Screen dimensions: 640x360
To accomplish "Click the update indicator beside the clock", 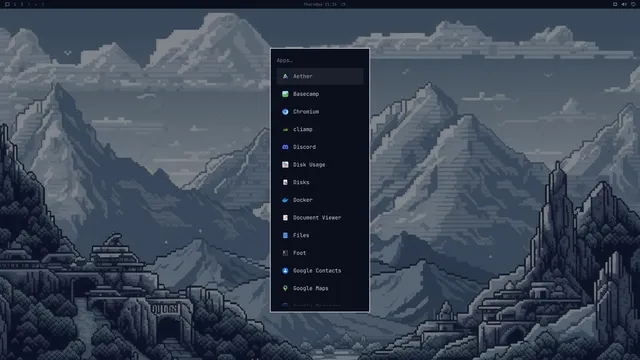I will pyautogui.click(x=343, y=4).
